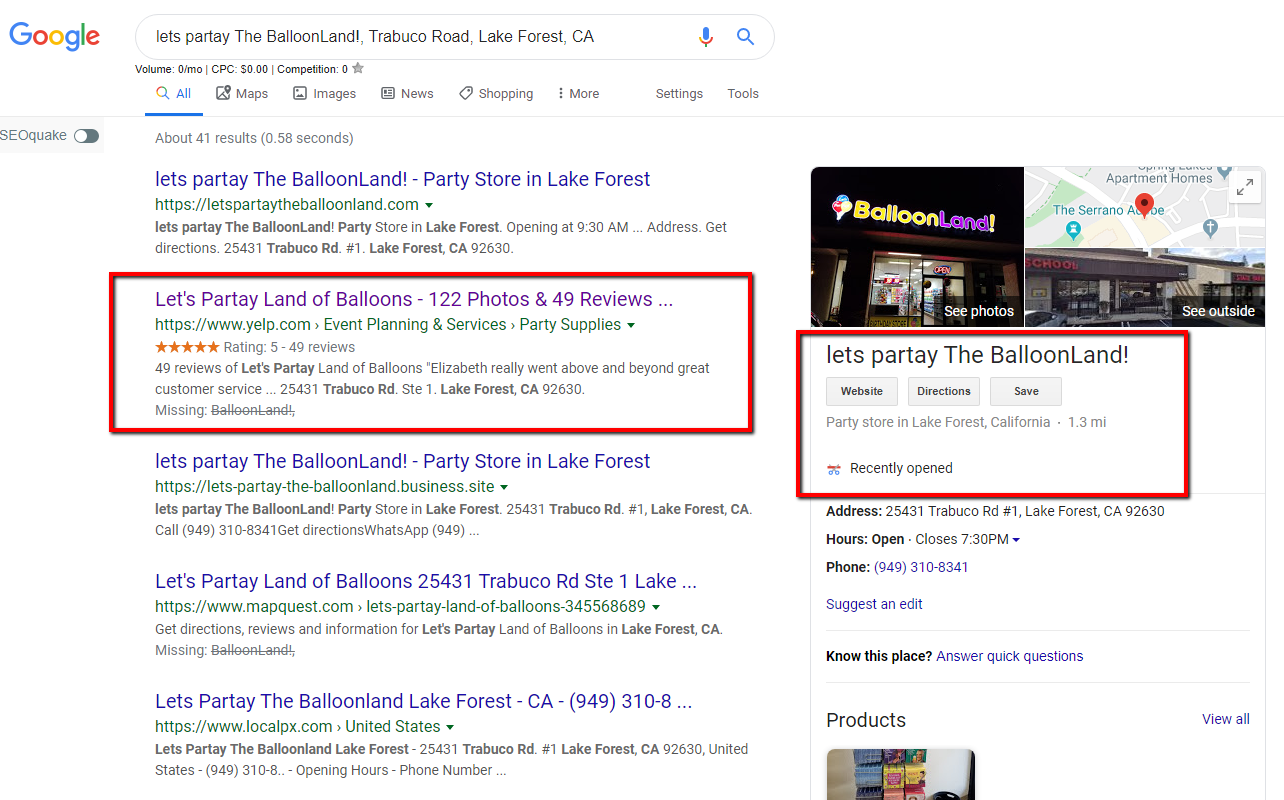Open first result Party Store in Lake Forest

tap(402, 179)
